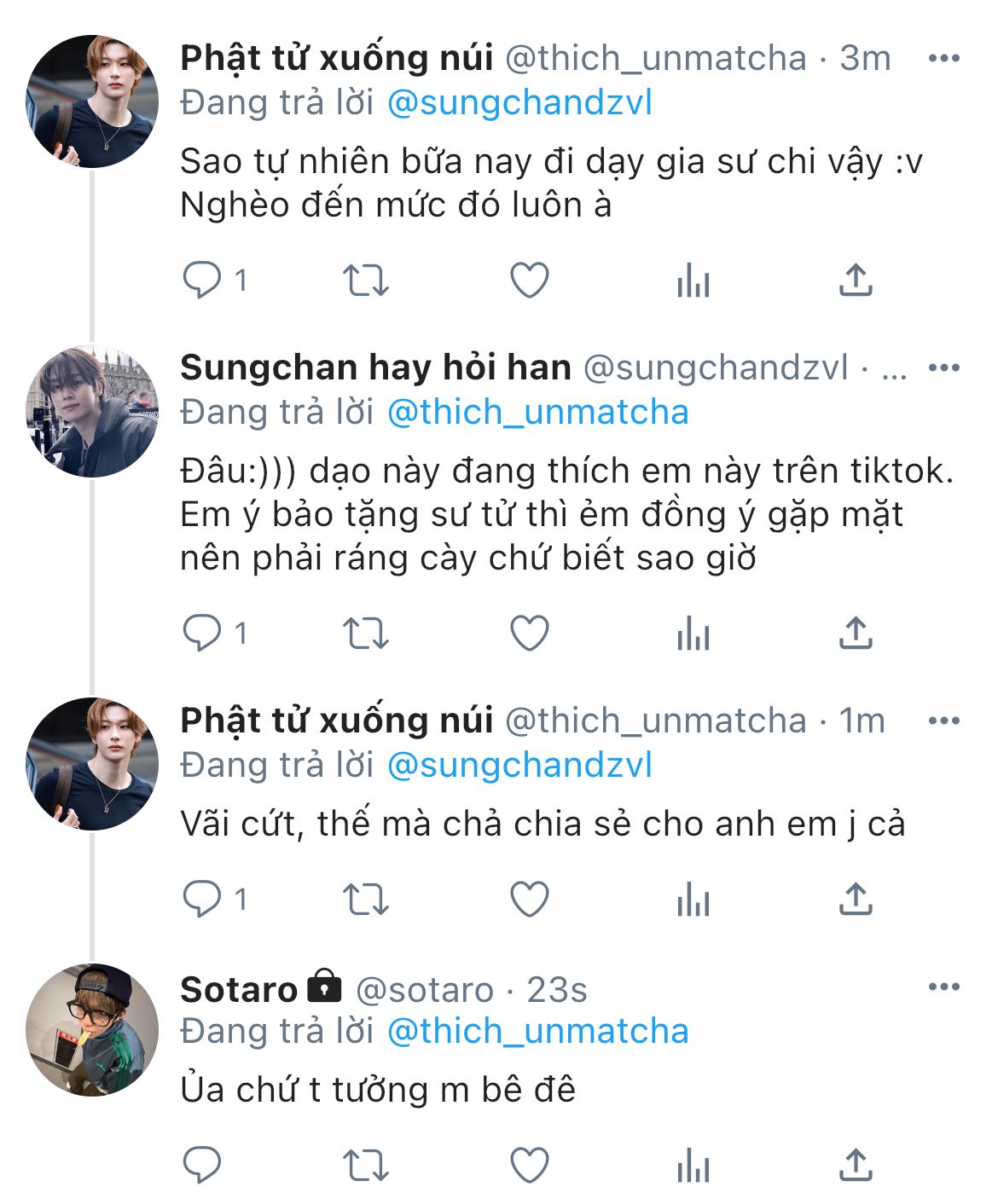Open the Sotaro display name profile

click(239, 989)
